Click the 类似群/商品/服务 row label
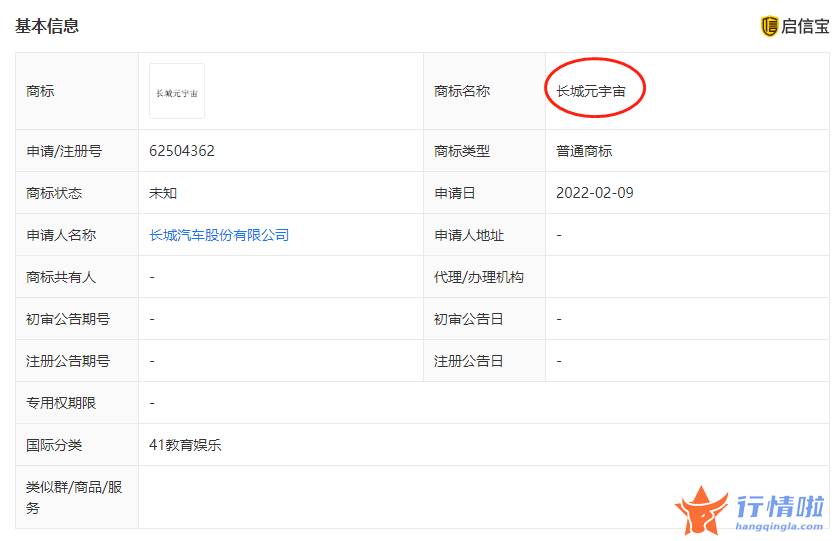This screenshot has height=541, width=840. (x=74, y=497)
